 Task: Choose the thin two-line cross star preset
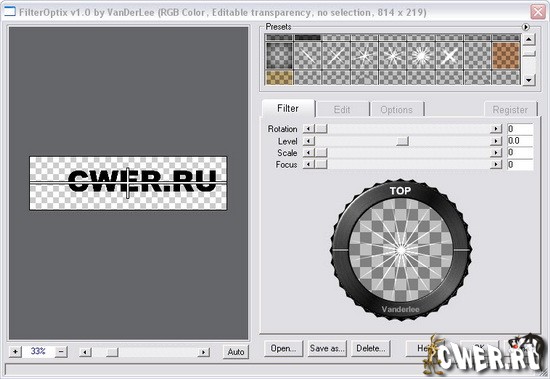(336, 55)
